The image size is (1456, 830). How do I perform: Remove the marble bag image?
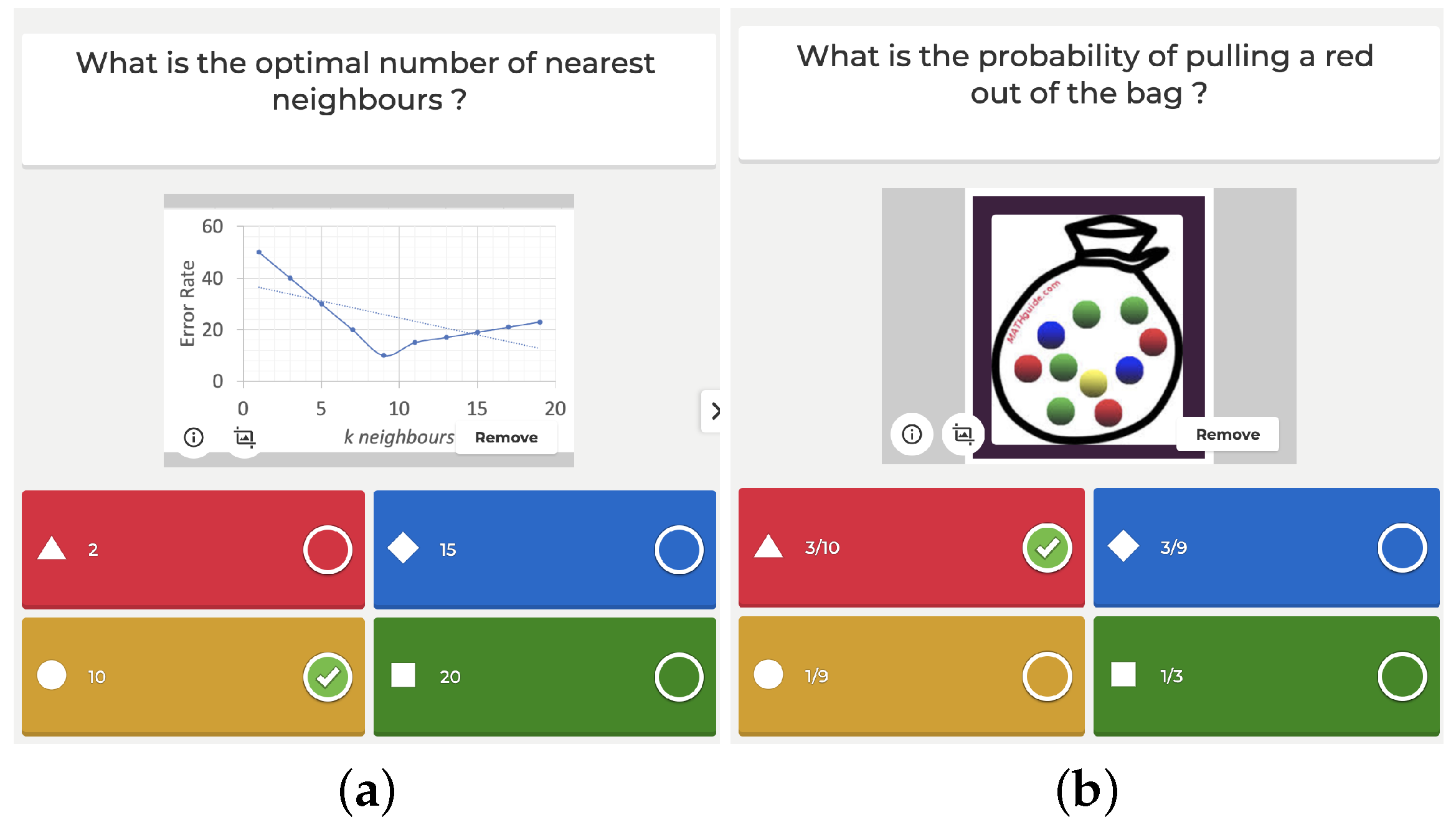(1227, 434)
